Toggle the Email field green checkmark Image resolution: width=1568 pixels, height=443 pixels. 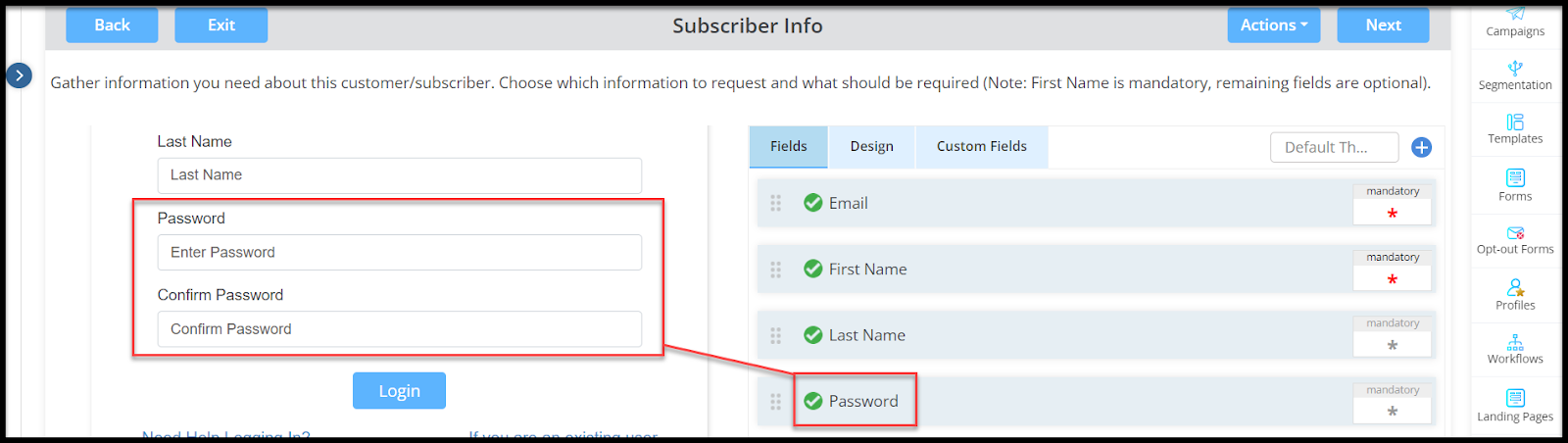click(x=812, y=203)
